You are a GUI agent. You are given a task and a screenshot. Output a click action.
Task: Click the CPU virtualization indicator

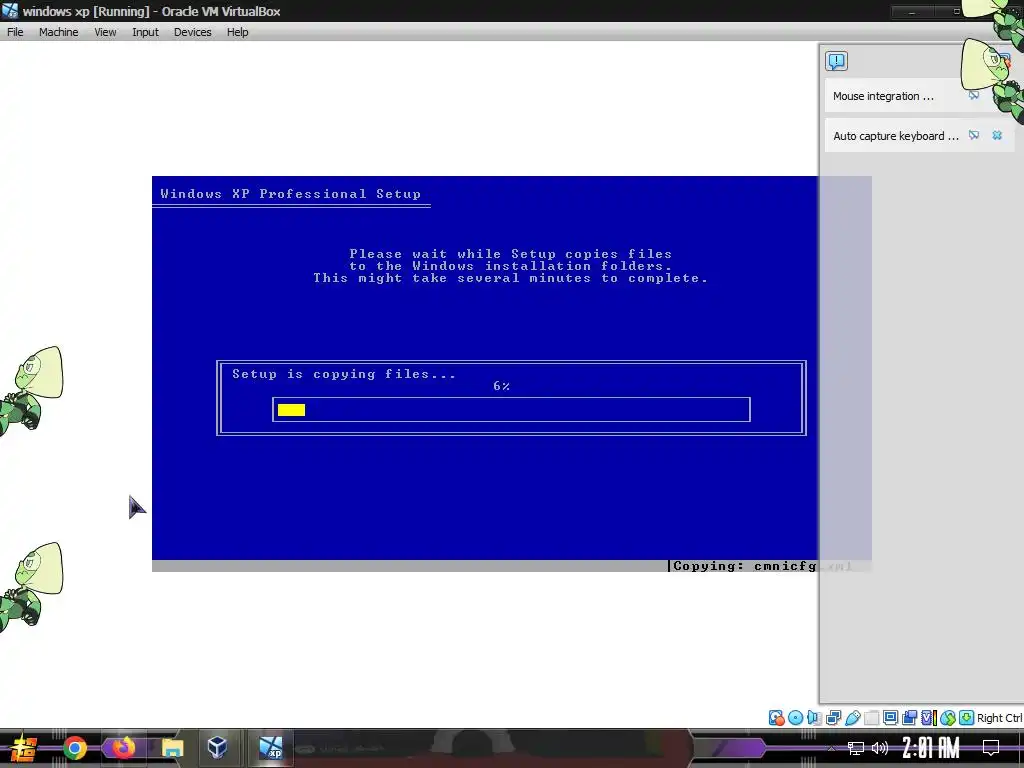[929, 718]
